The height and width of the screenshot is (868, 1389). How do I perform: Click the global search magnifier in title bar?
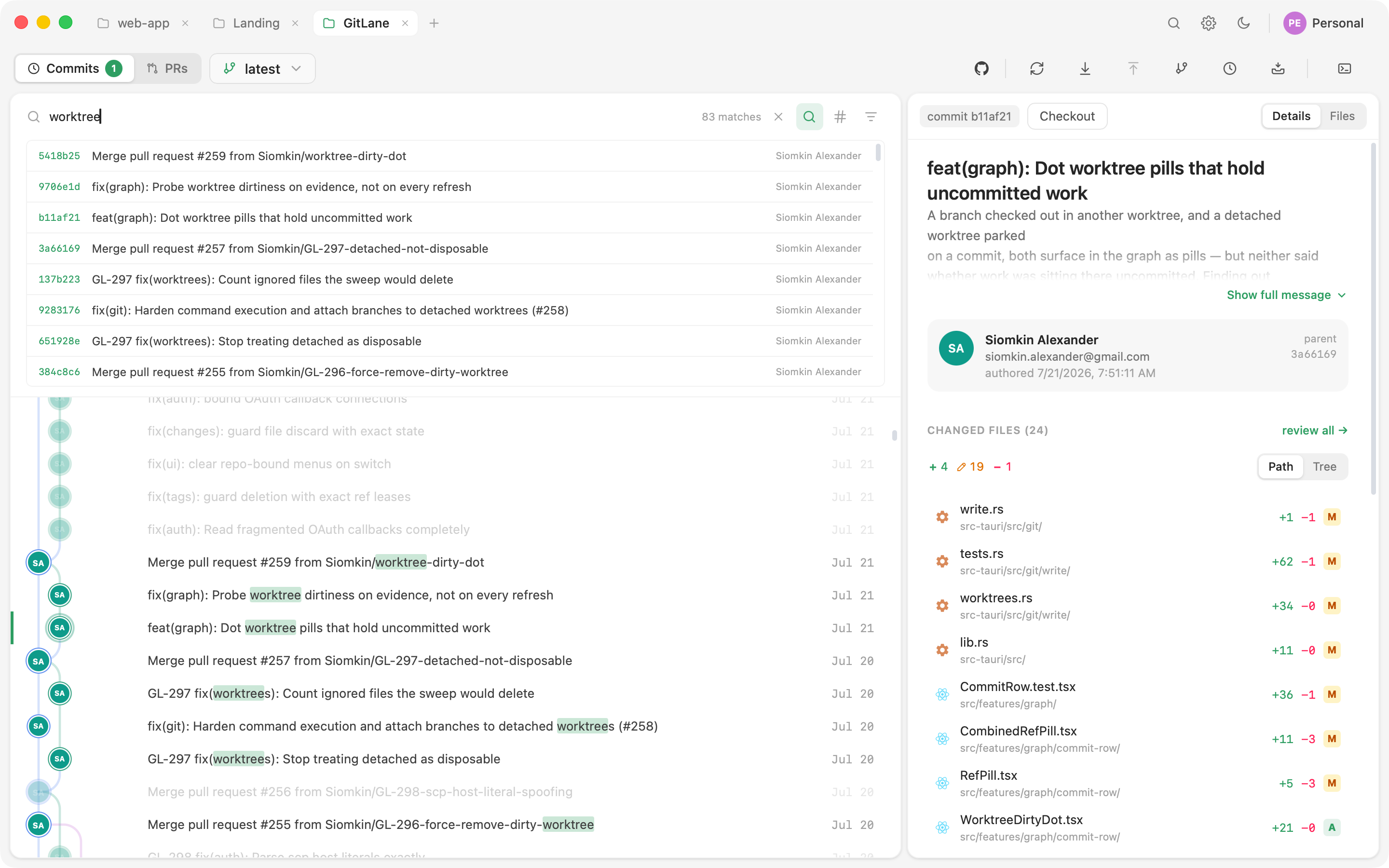point(1174,23)
